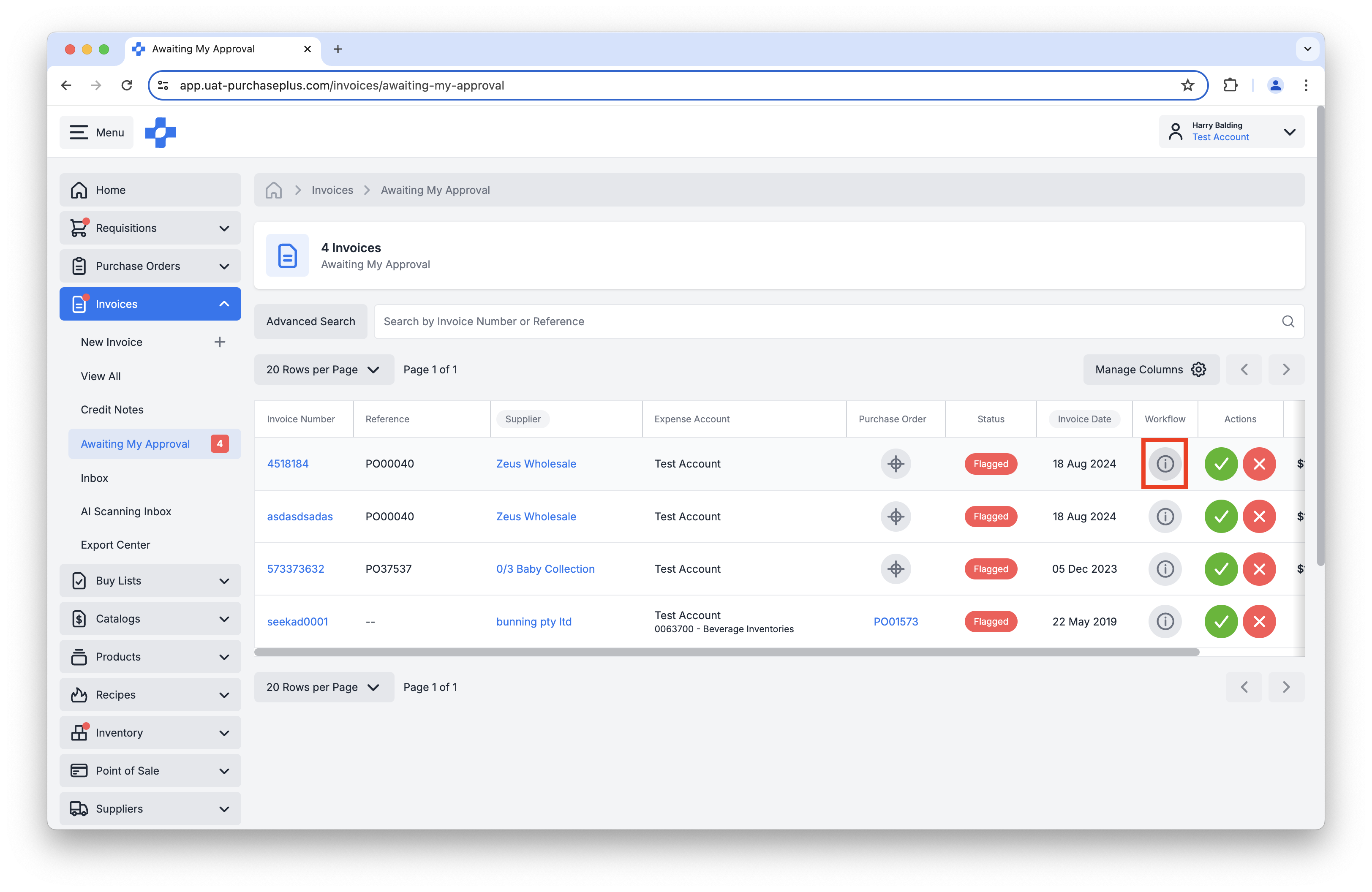Open purchase order PO01573 link
This screenshot has height=892, width=1372.
(x=895, y=621)
